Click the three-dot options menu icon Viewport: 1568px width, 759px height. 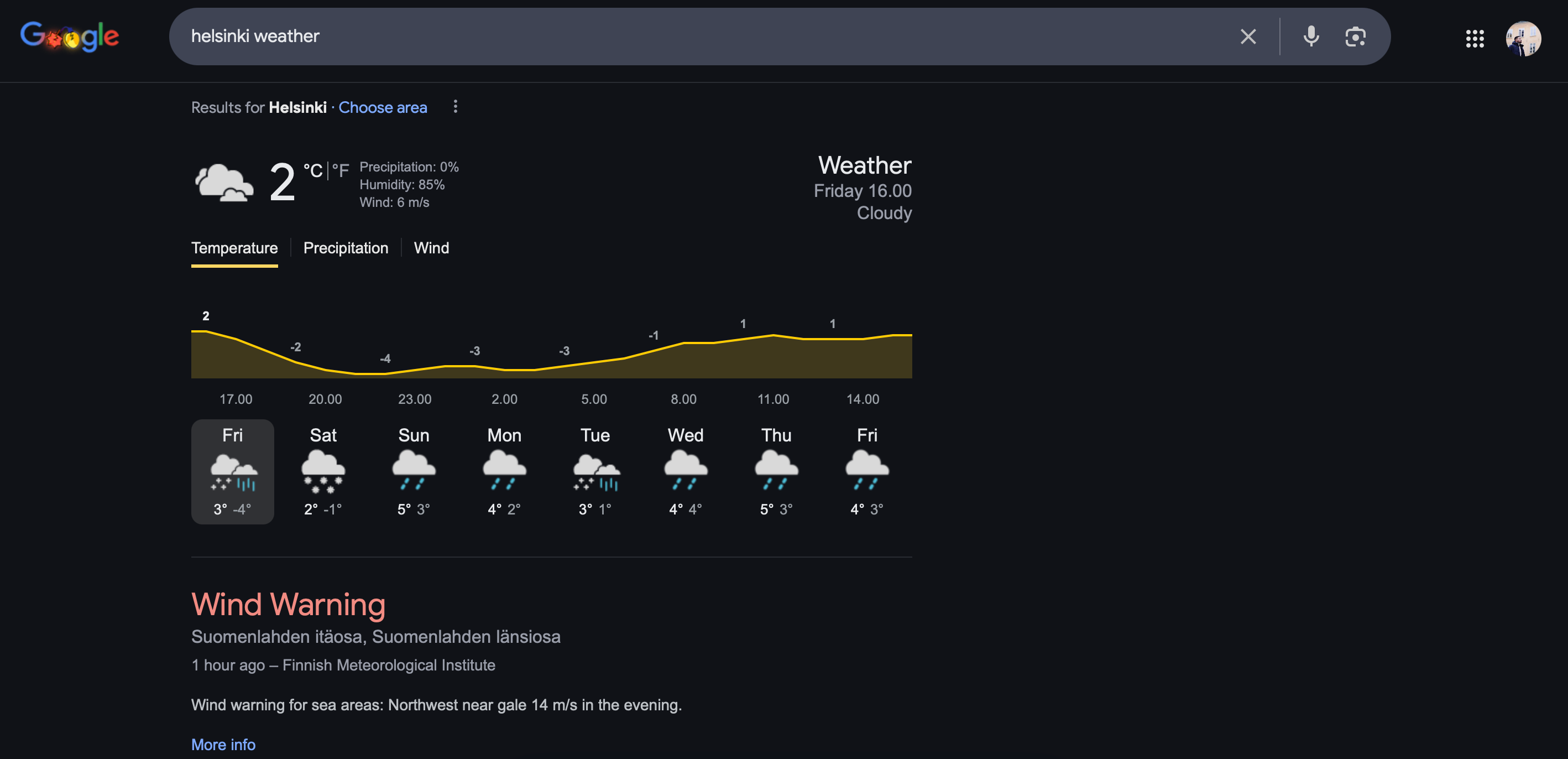pos(455,106)
